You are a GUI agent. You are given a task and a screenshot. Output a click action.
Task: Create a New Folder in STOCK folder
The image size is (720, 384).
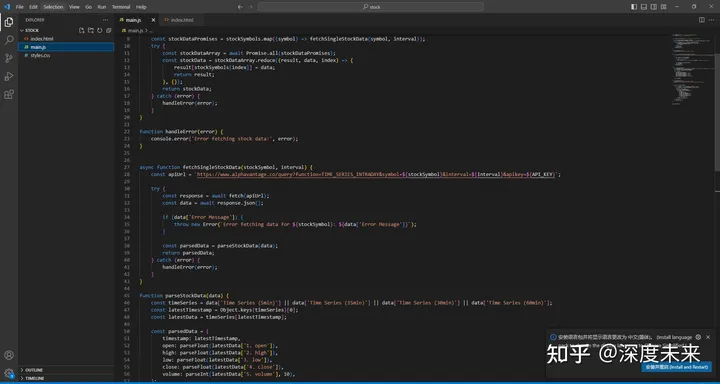click(90, 30)
